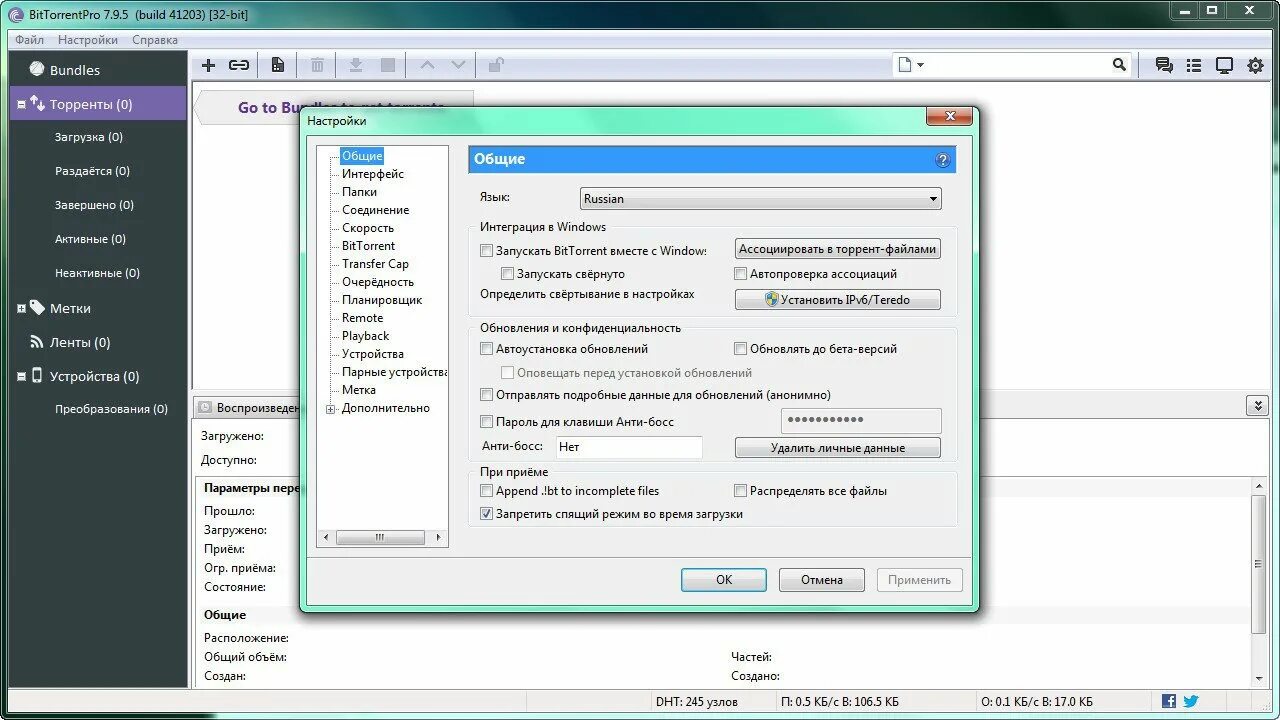
Task: Toggle the Автопроверка ассоциаций checkbox
Action: pyautogui.click(x=741, y=274)
